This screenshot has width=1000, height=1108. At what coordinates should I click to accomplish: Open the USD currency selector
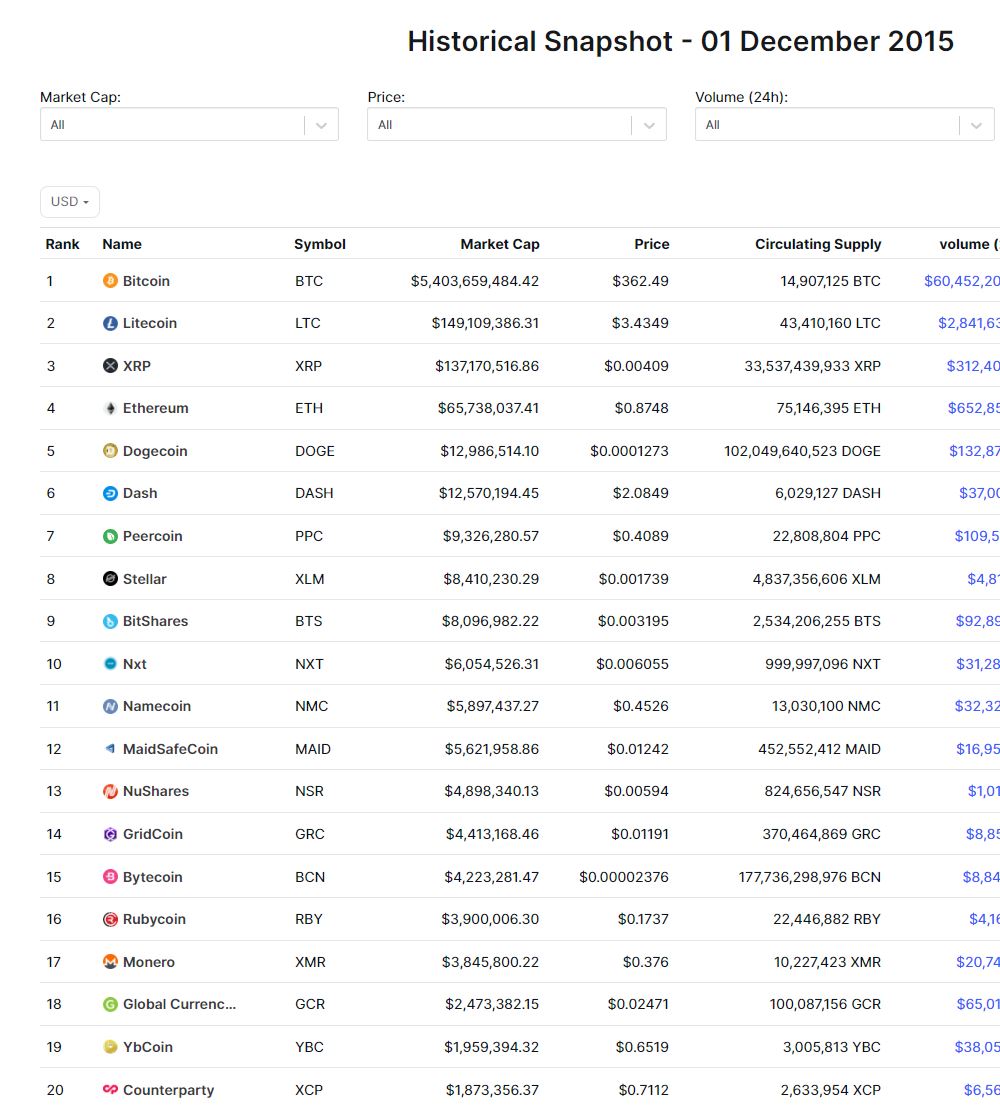click(70, 201)
